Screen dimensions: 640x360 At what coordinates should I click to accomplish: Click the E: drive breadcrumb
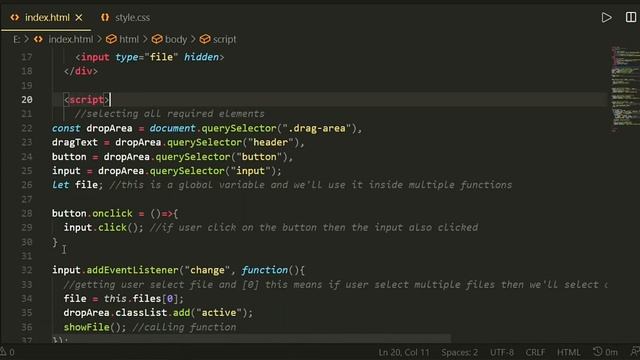16,39
